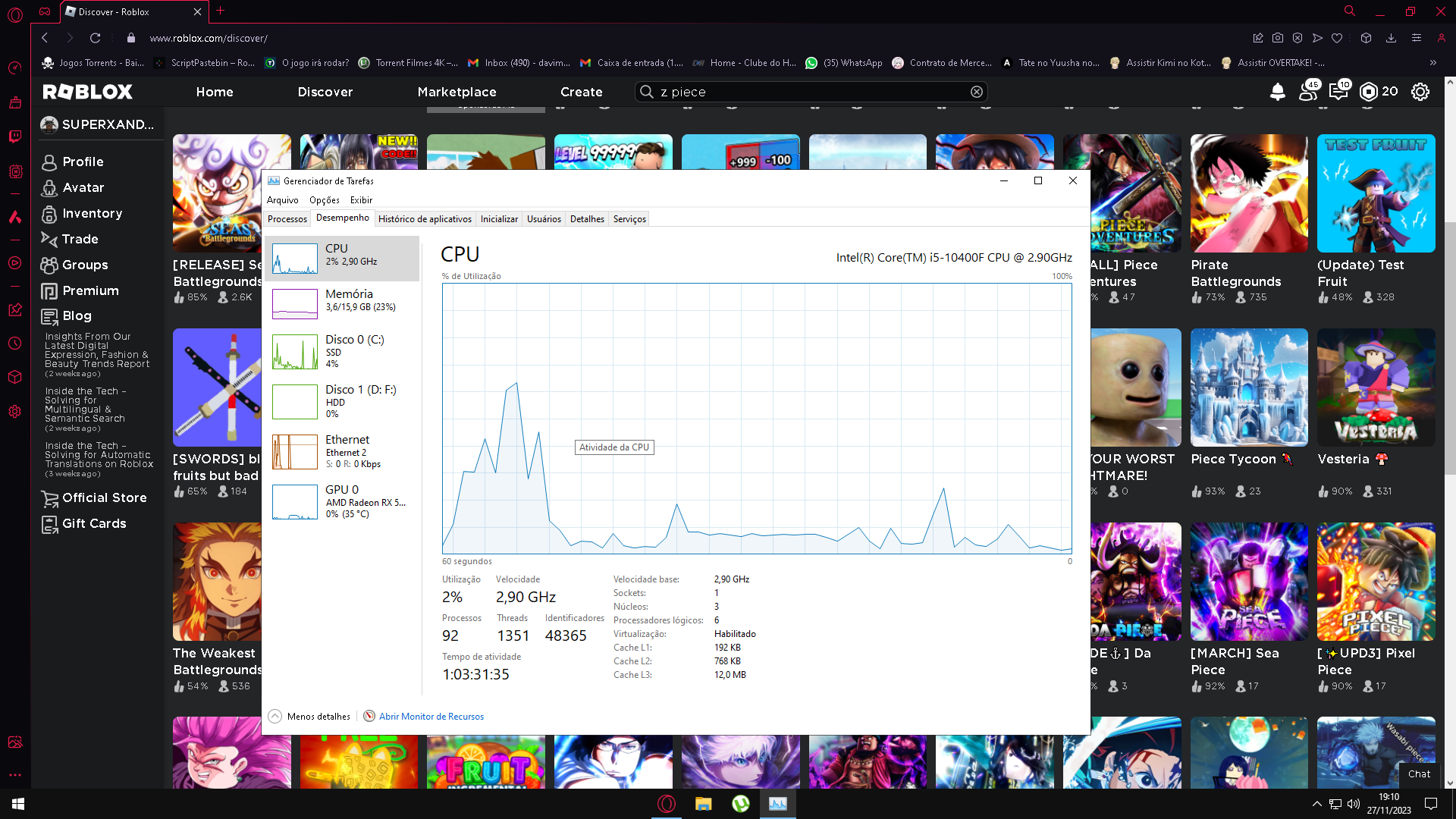
Task: Go back in the browser
Action: (45, 38)
